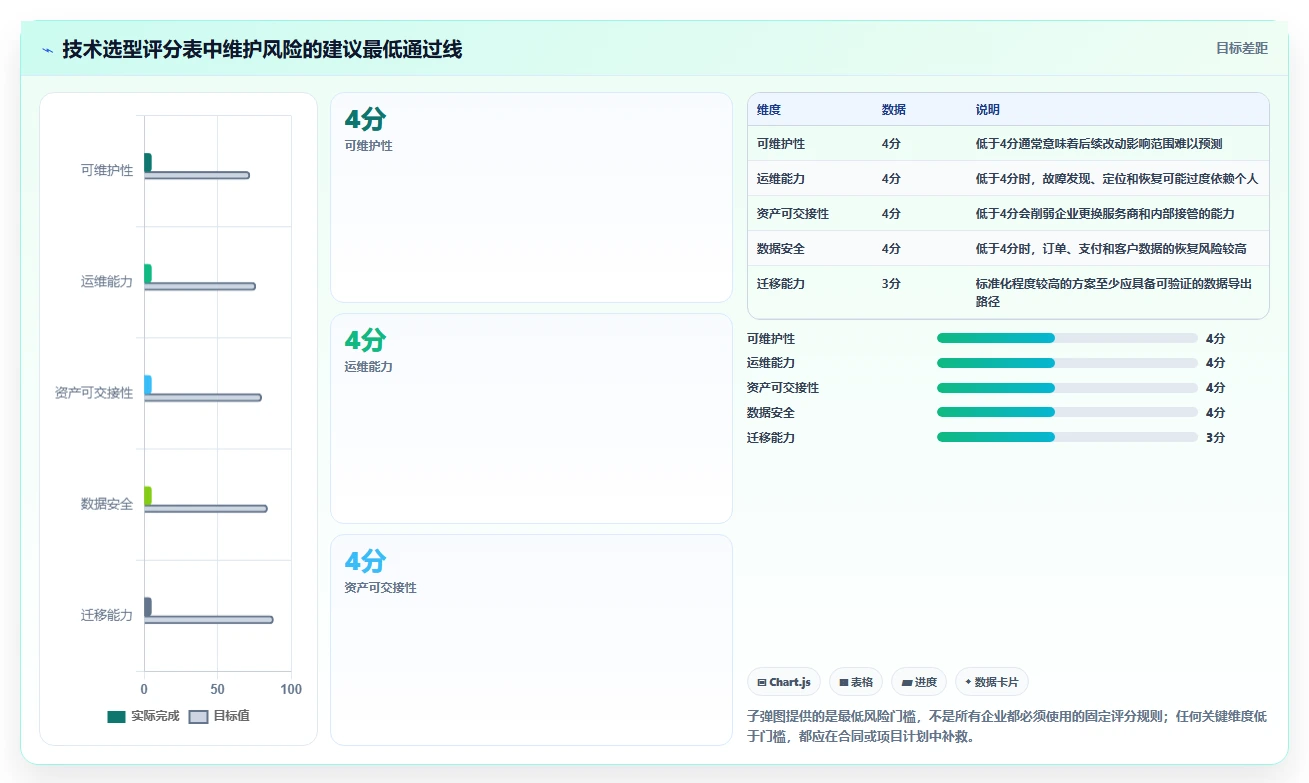
Task: Click the 数据安全 target bar in chart
Action: 206,508
